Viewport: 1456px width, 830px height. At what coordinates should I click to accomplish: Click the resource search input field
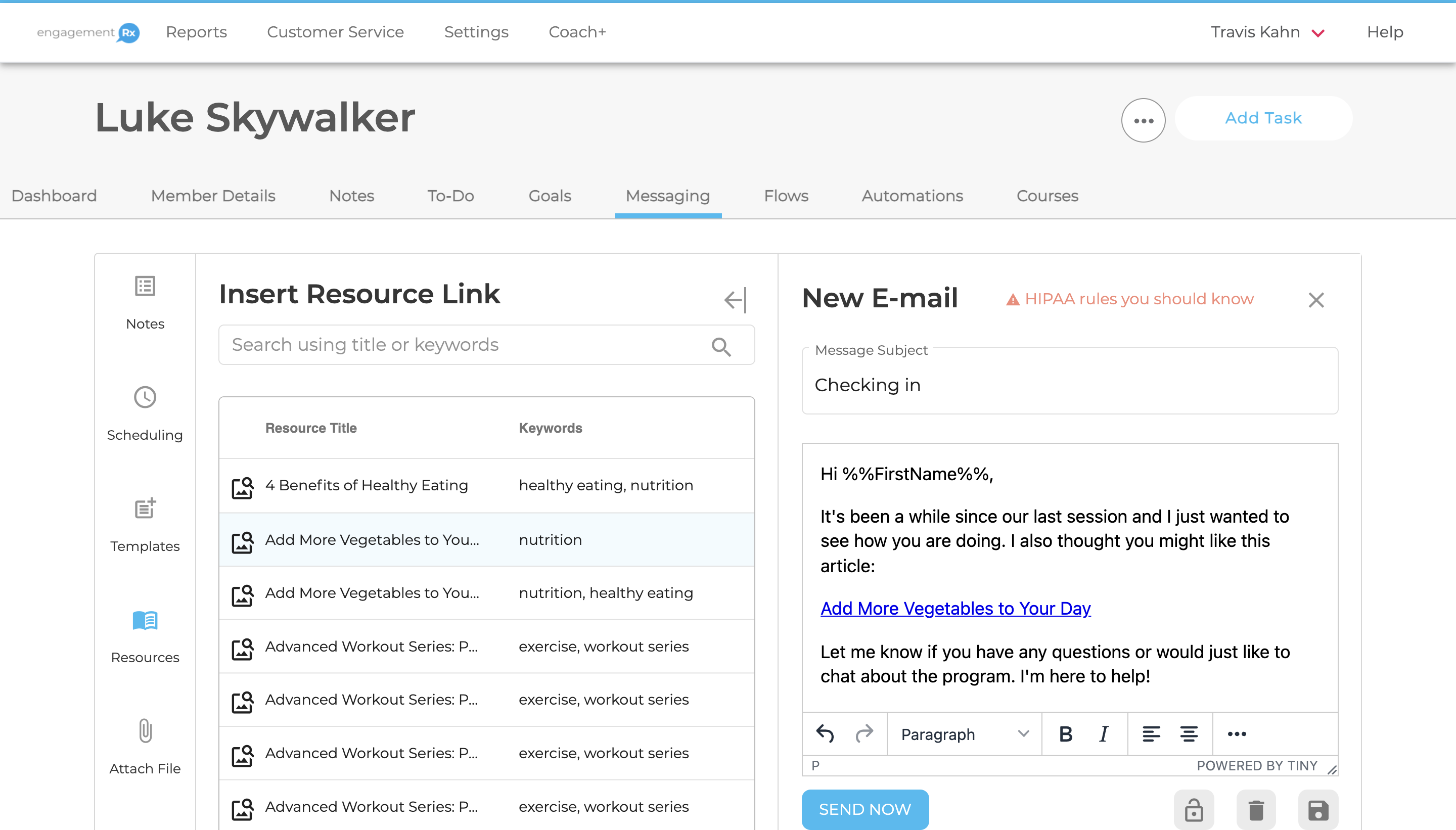point(456,344)
